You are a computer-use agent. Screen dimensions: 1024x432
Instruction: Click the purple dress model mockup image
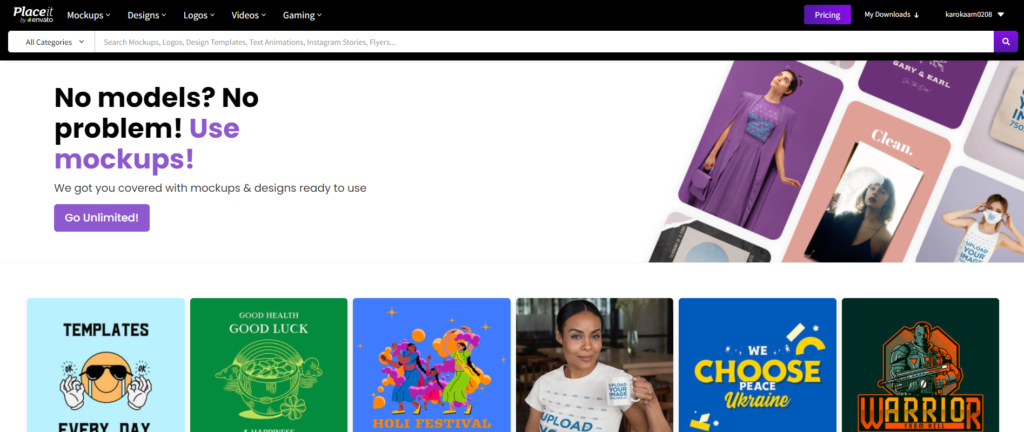(761, 150)
